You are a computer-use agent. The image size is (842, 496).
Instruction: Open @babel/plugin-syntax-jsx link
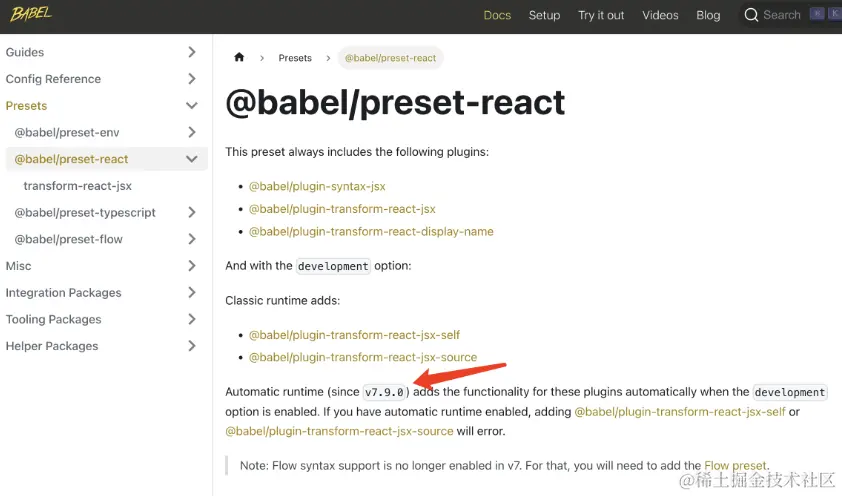pos(317,186)
